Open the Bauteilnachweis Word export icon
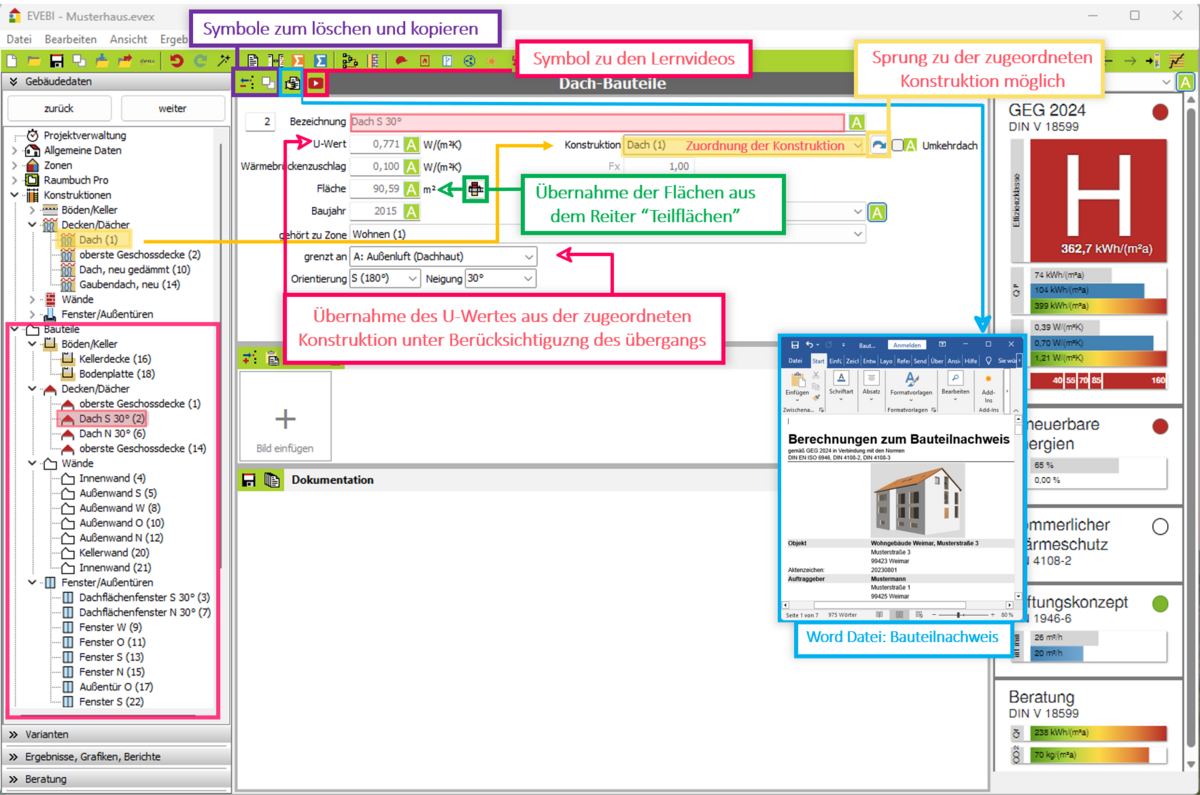 (x=291, y=84)
